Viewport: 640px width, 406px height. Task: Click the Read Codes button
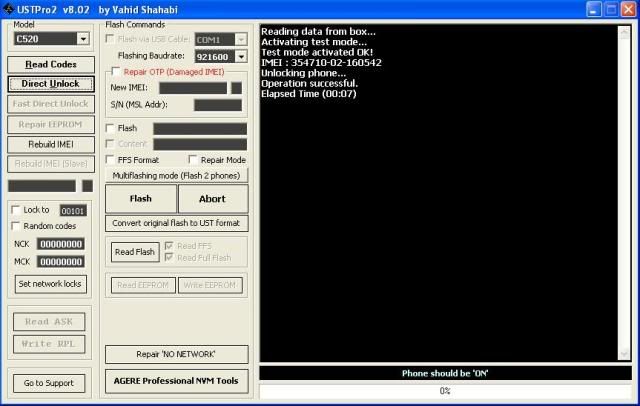pos(51,64)
